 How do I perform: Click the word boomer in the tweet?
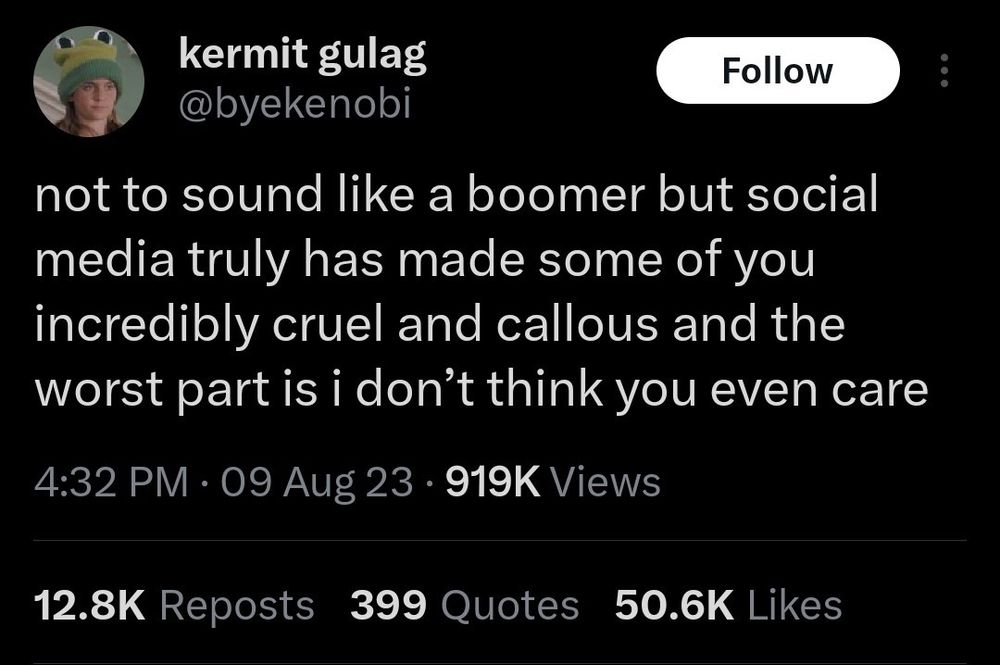pyautogui.click(x=555, y=193)
